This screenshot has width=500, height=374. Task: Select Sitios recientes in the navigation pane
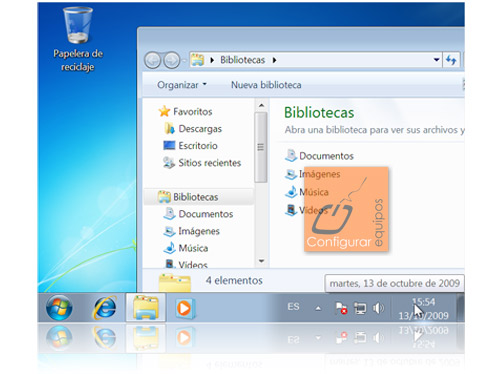(x=209, y=163)
